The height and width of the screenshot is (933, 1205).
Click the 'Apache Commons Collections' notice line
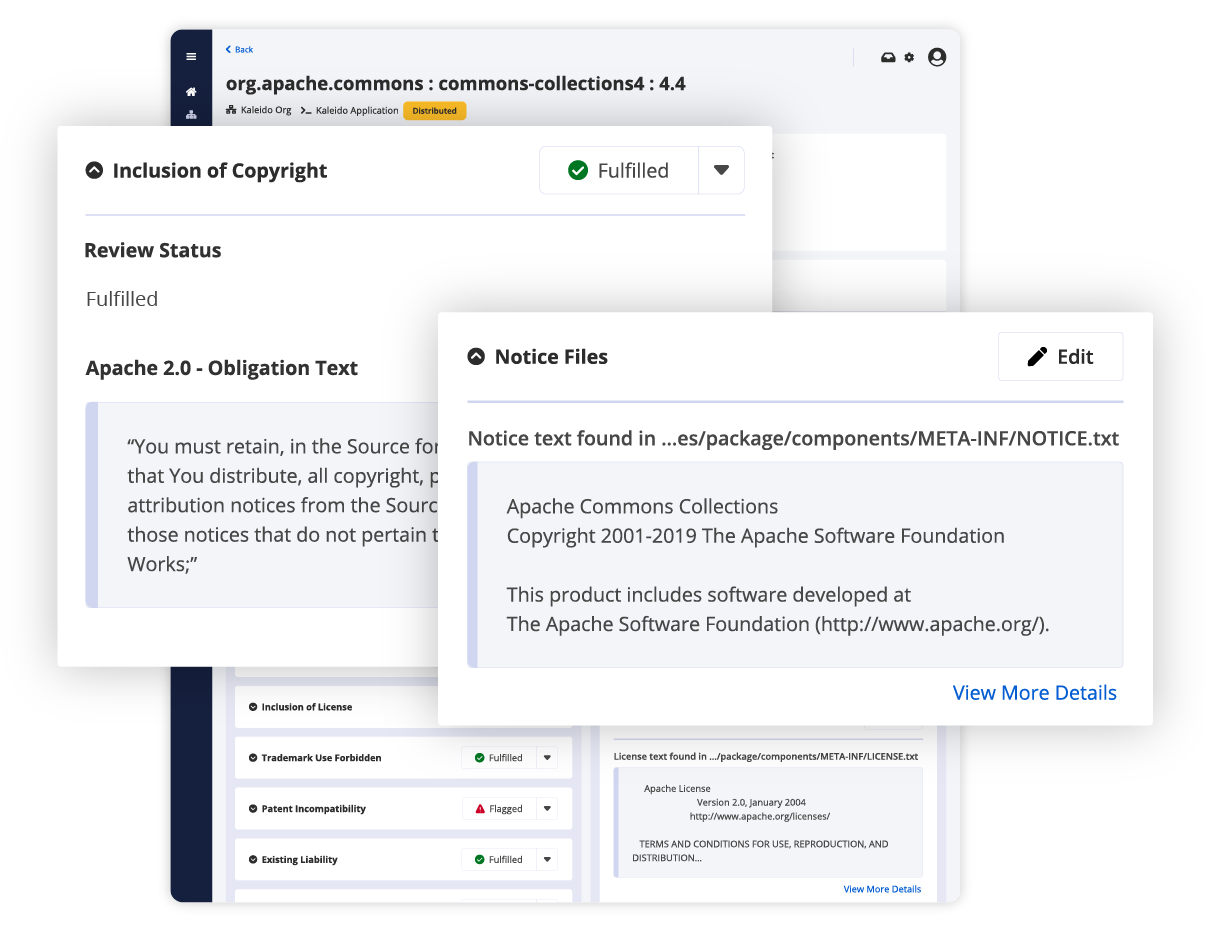click(x=642, y=507)
